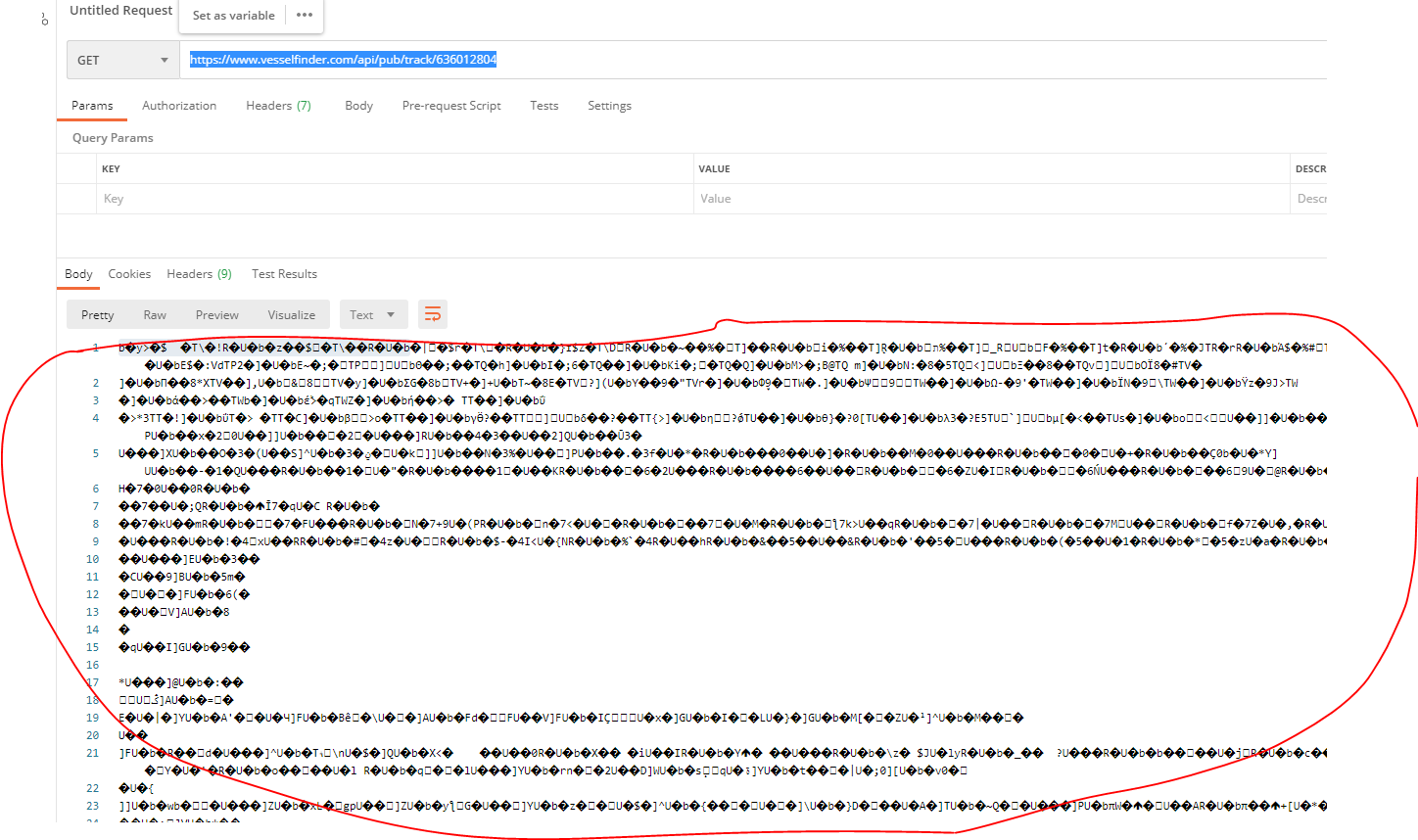Click the Untitled Request title
Image resolution: width=1418 pixels, height=840 pixels.
(x=121, y=10)
